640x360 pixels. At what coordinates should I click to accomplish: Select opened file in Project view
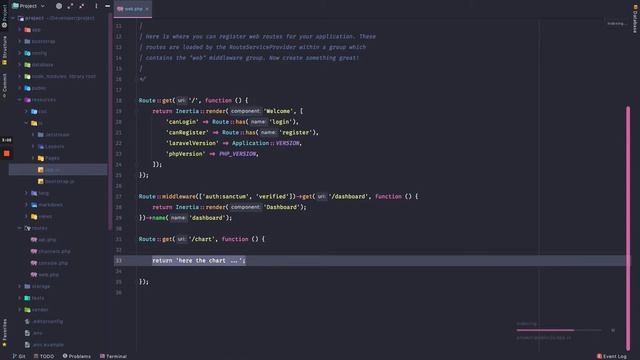coord(59,6)
